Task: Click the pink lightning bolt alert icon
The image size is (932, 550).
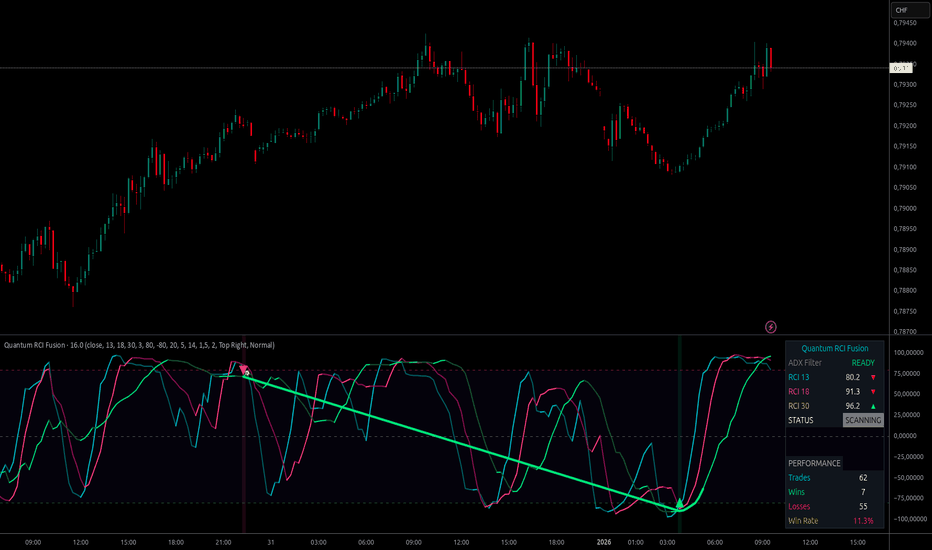Action: [770, 326]
